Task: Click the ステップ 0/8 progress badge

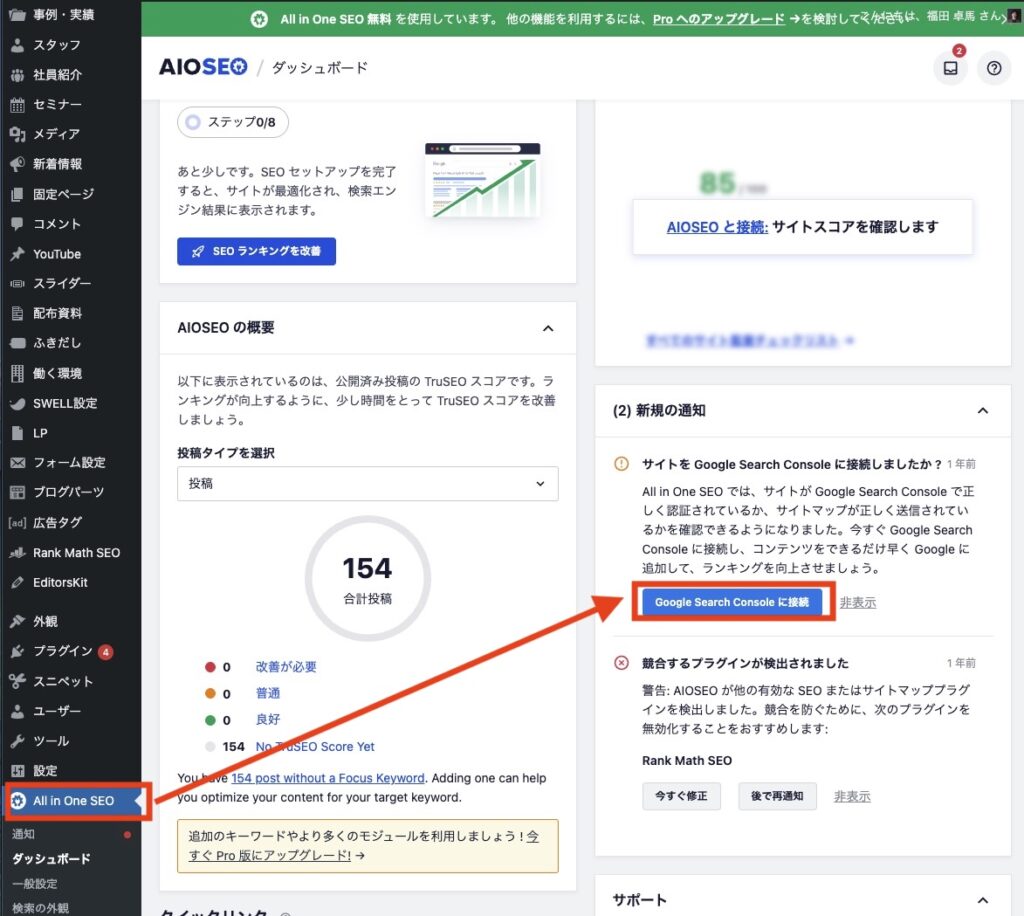Action: coord(232,120)
